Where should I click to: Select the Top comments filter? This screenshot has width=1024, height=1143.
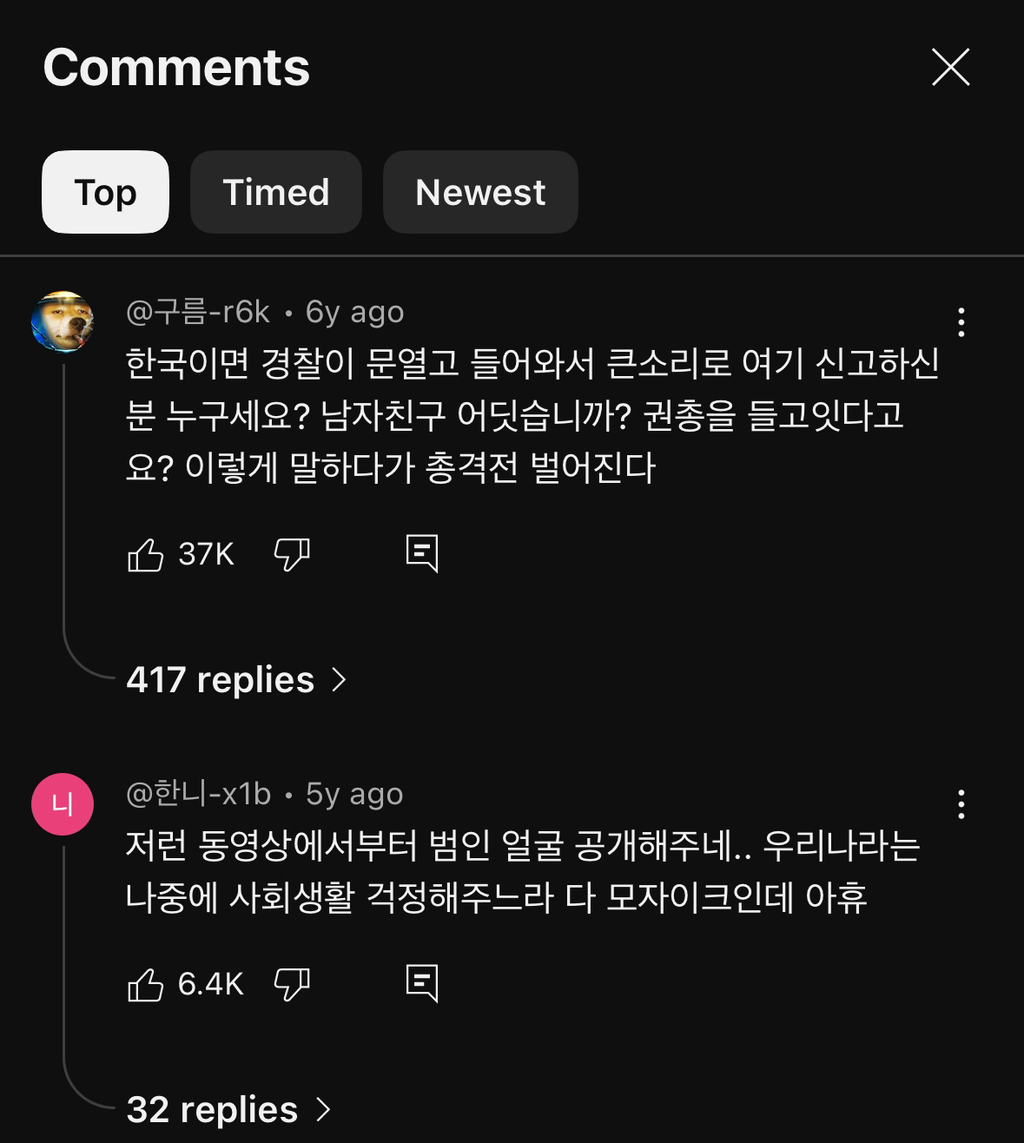tap(105, 192)
